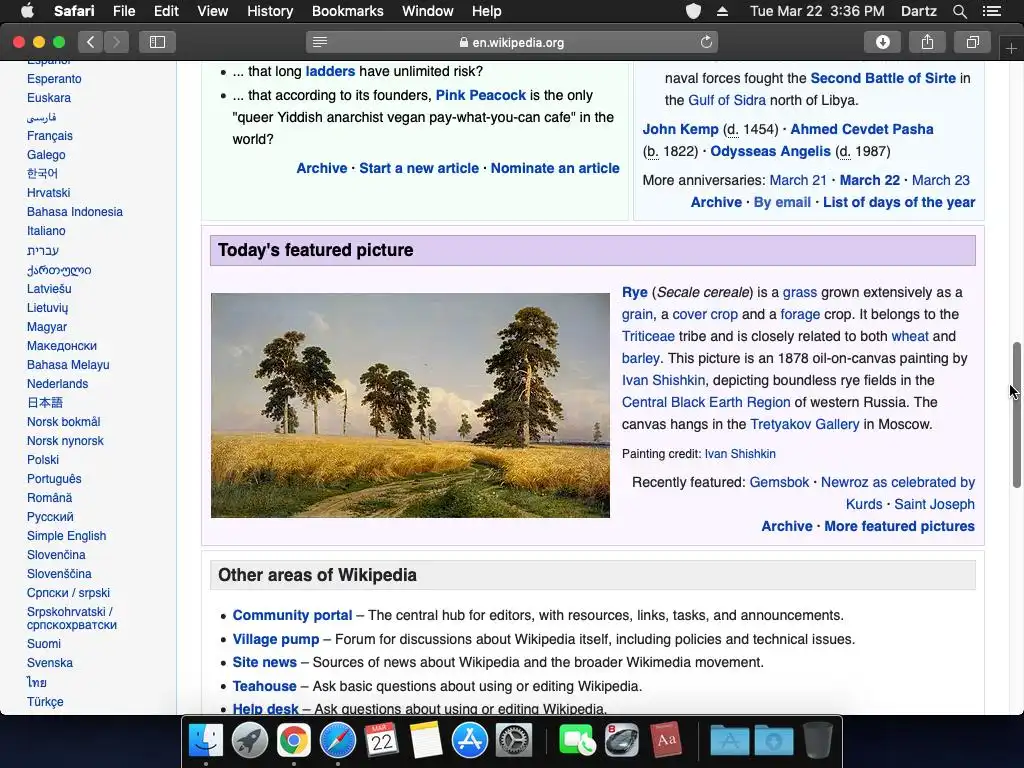This screenshot has height=768, width=1024.
Task: Follow the Pink Peacock link
Action: (x=481, y=95)
